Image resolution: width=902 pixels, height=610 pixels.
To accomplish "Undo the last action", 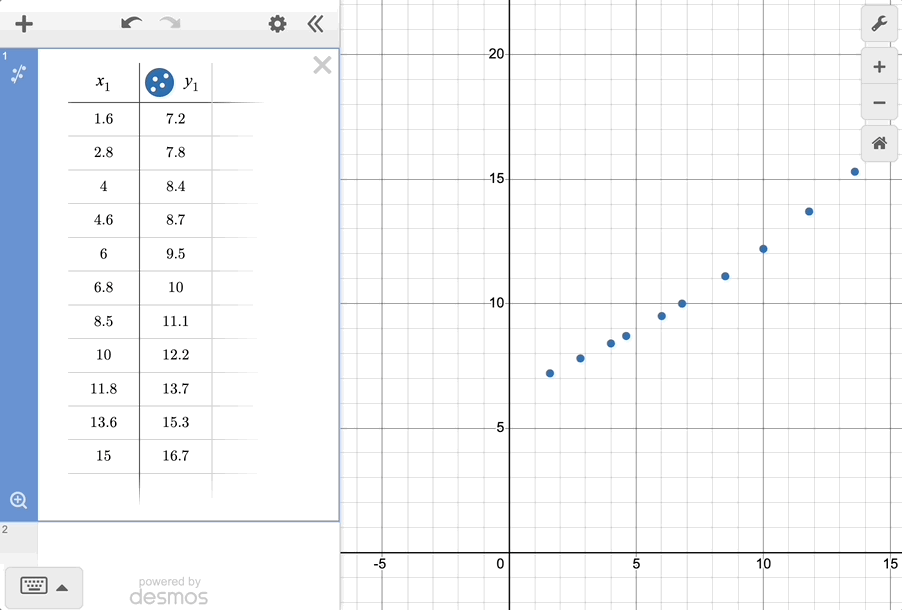I will tap(131, 23).
